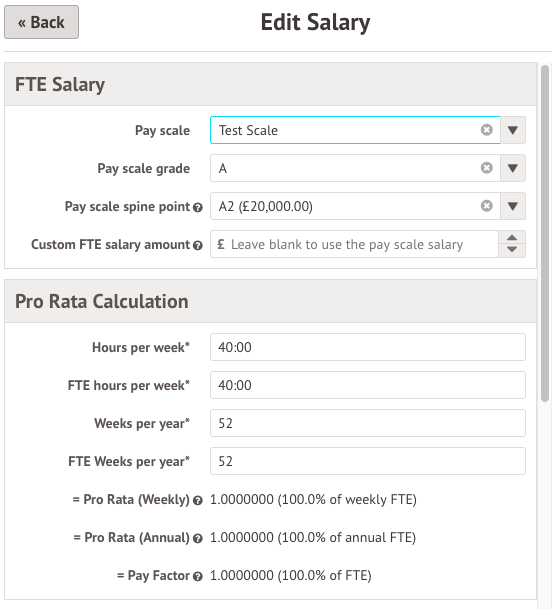View the Pay Factor help icon
The image size is (557, 609).
(x=198, y=576)
